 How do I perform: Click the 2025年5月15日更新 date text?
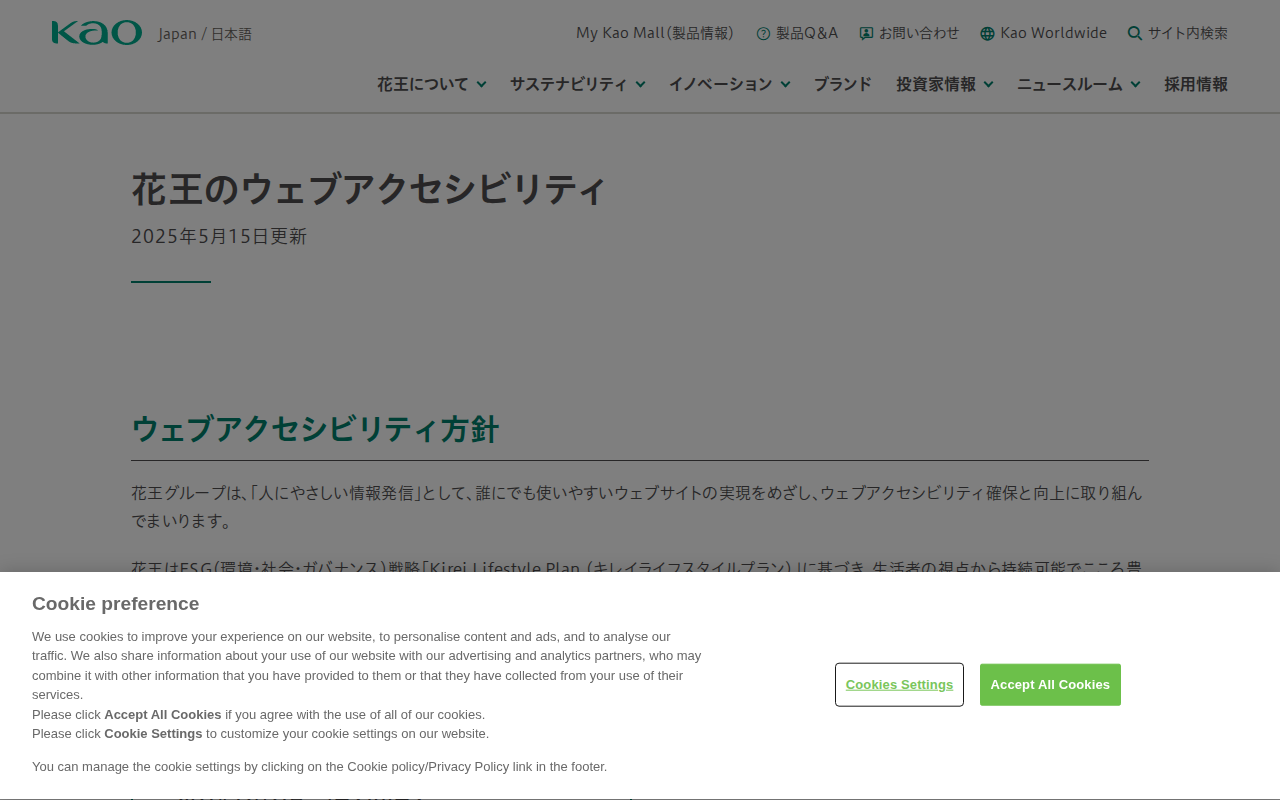219,236
